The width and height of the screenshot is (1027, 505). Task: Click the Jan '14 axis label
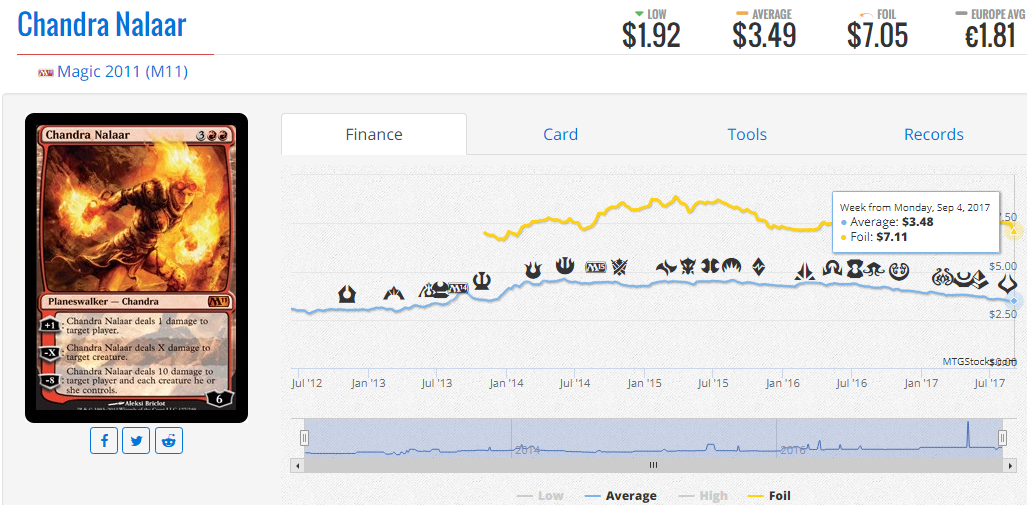coord(506,383)
